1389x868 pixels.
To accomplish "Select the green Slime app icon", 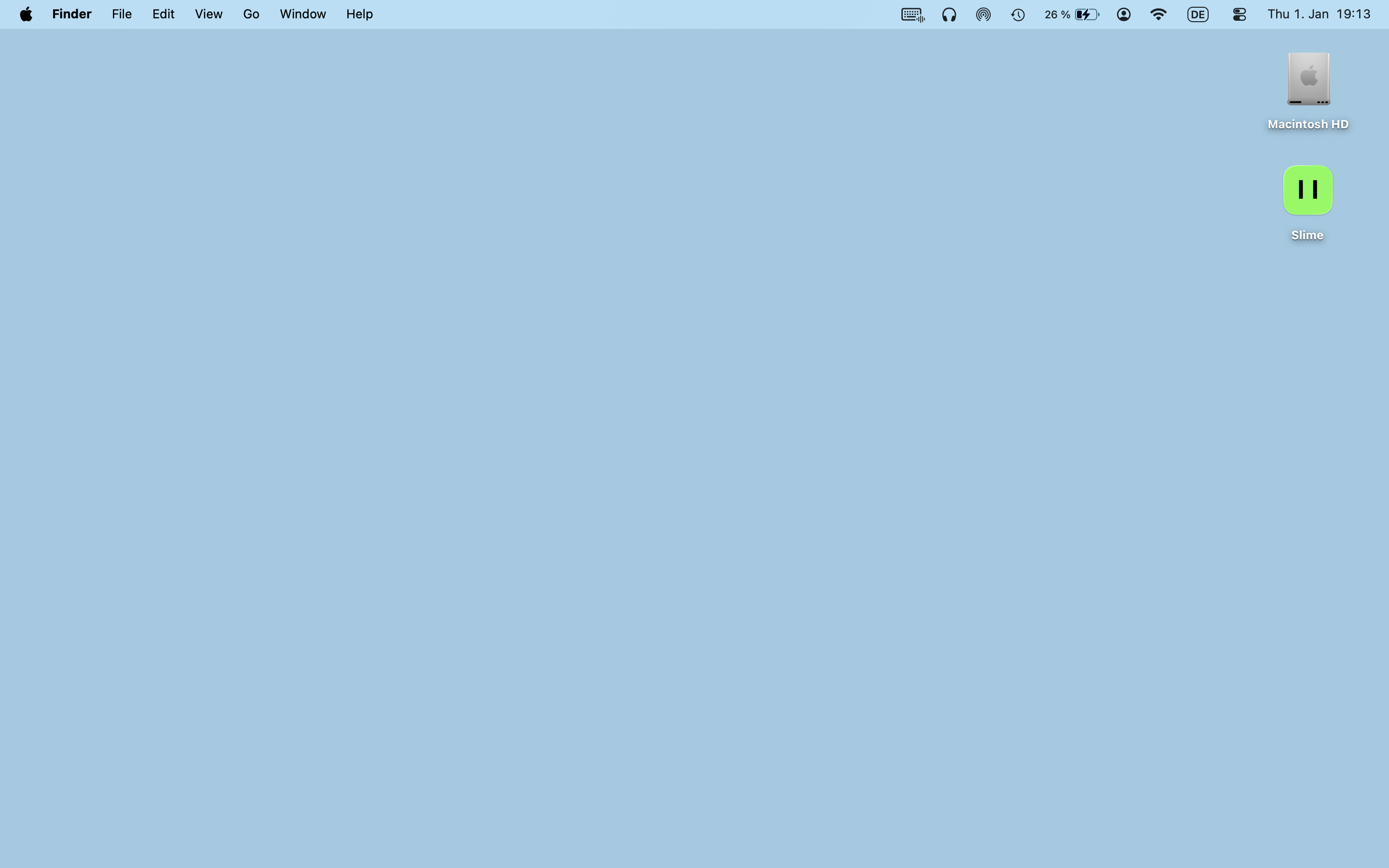I will coord(1307,190).
